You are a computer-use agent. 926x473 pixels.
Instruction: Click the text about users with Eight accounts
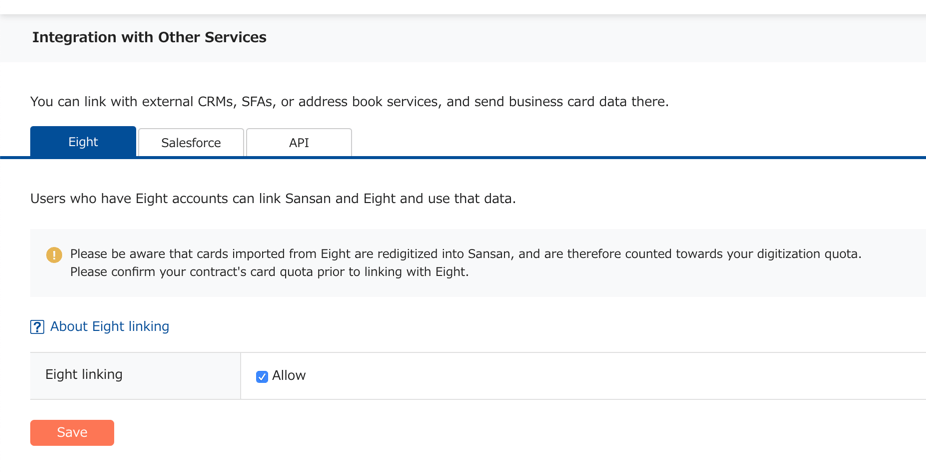click(x=273, y=198)
